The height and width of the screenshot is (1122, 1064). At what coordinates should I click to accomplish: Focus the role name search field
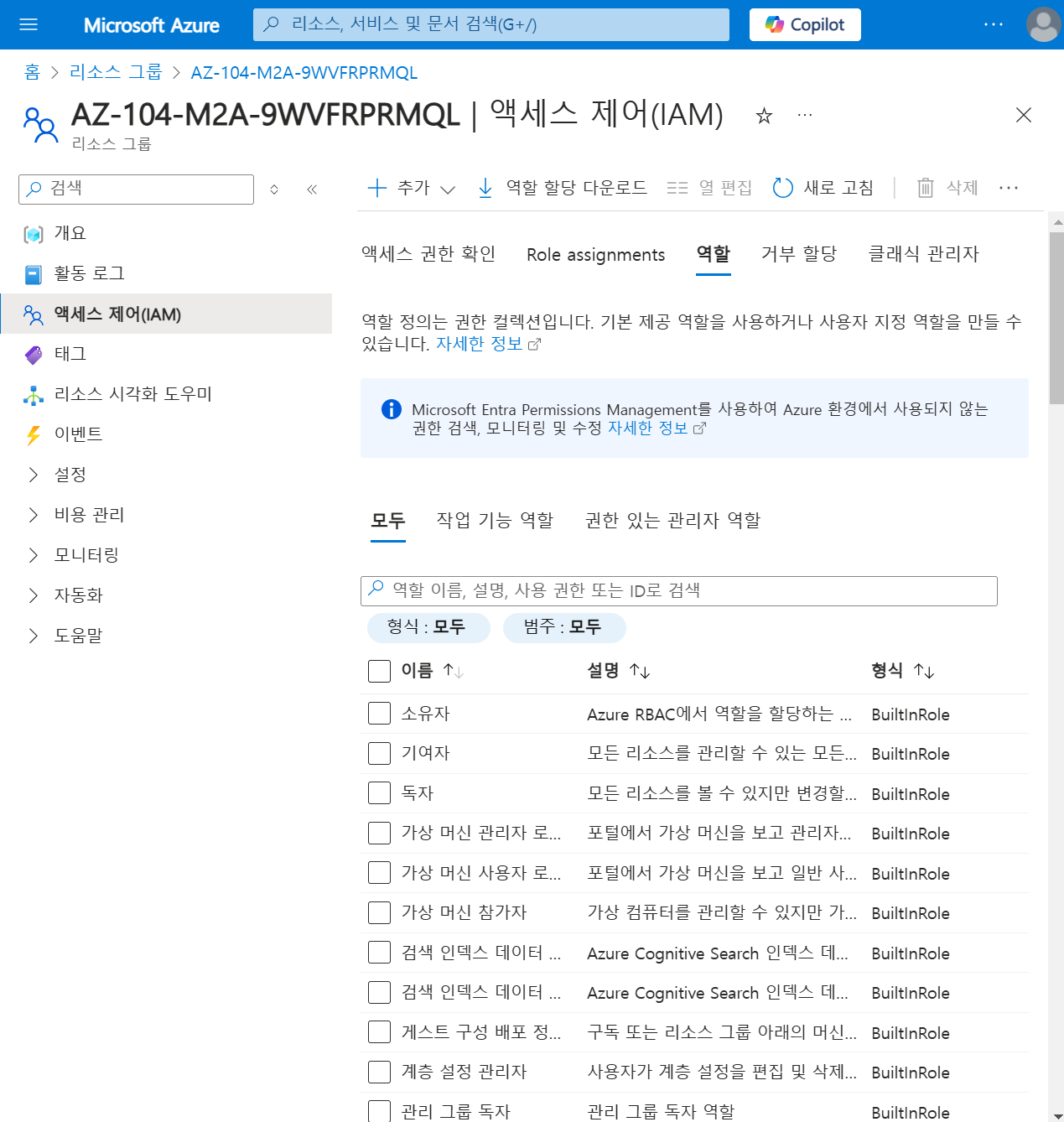(x=679, y=590)
